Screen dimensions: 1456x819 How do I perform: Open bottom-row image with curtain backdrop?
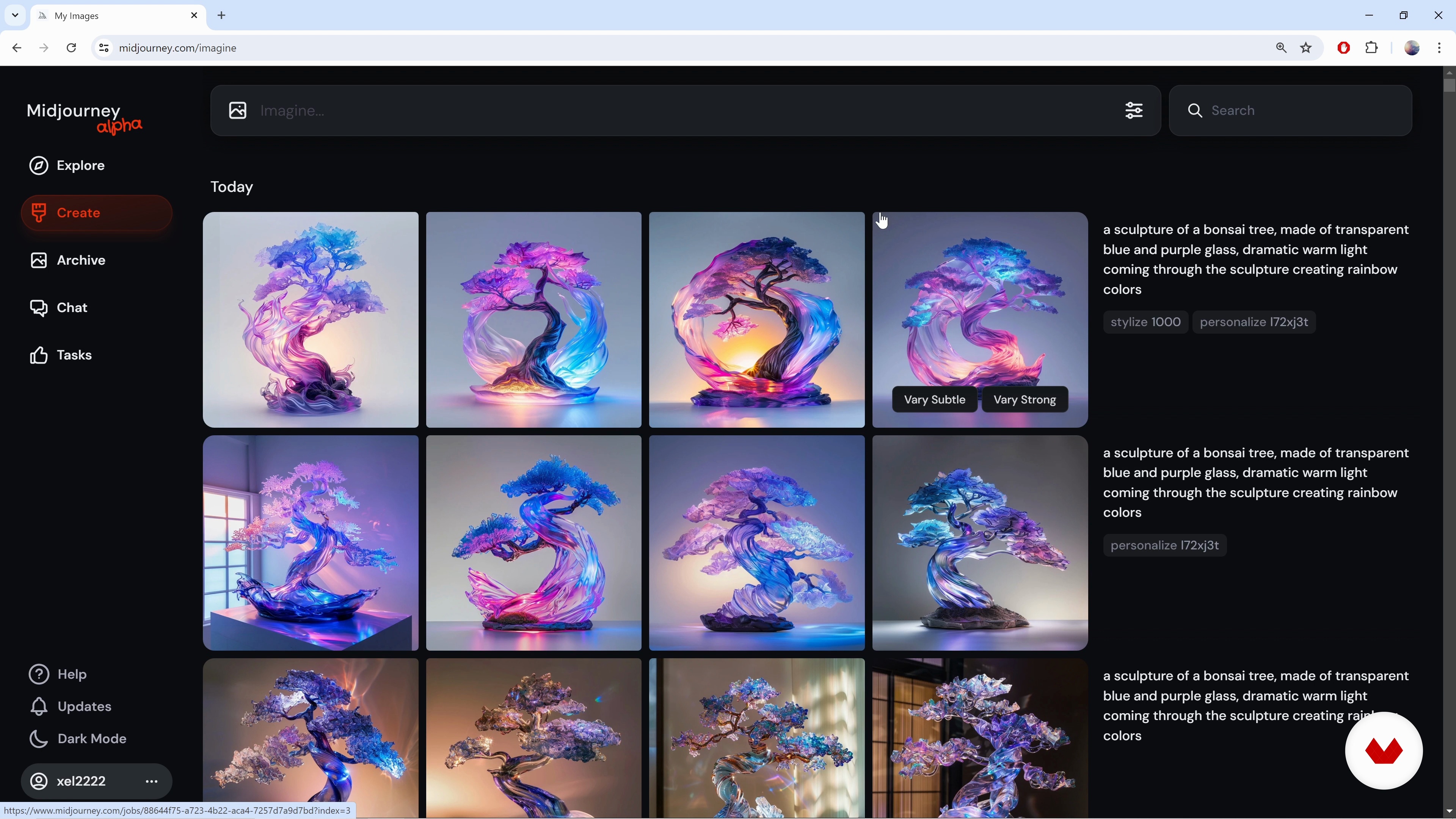pos(757,738)
